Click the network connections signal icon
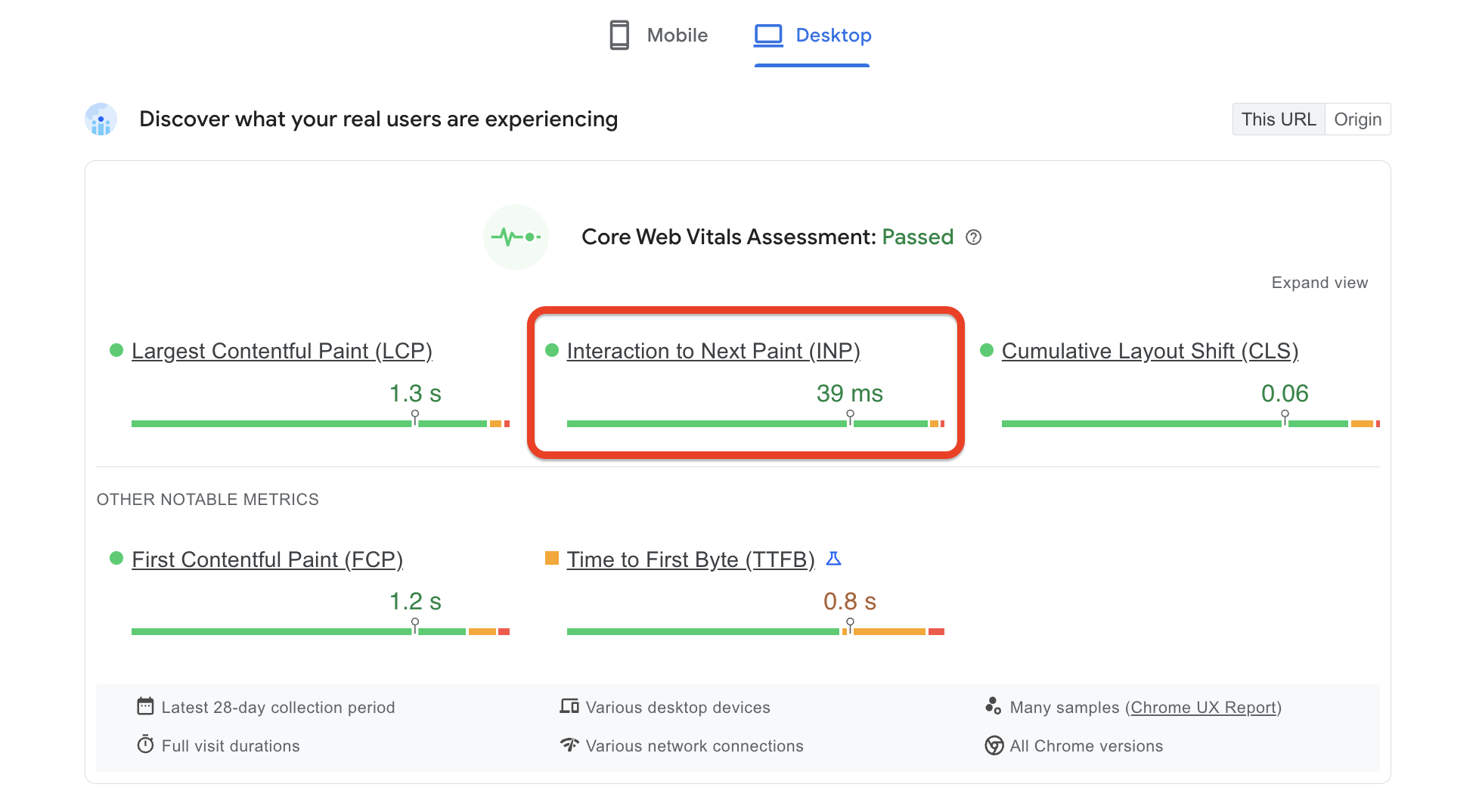 point(569,745)
